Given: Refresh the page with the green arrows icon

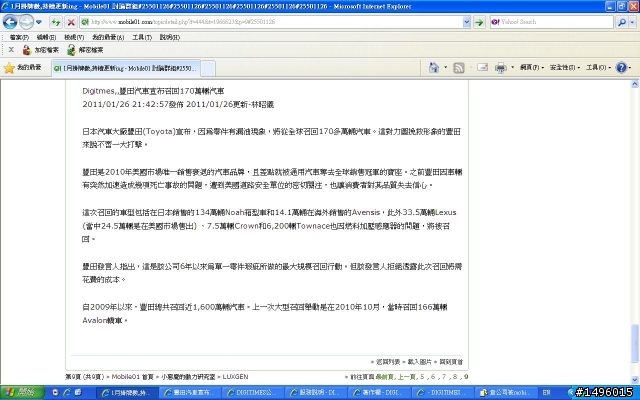Looking at the screenshot, I should [56, 22].
